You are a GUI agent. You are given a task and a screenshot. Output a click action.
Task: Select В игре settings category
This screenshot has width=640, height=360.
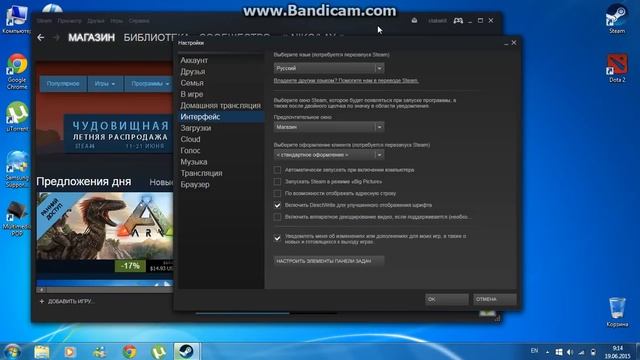point(191,94)
